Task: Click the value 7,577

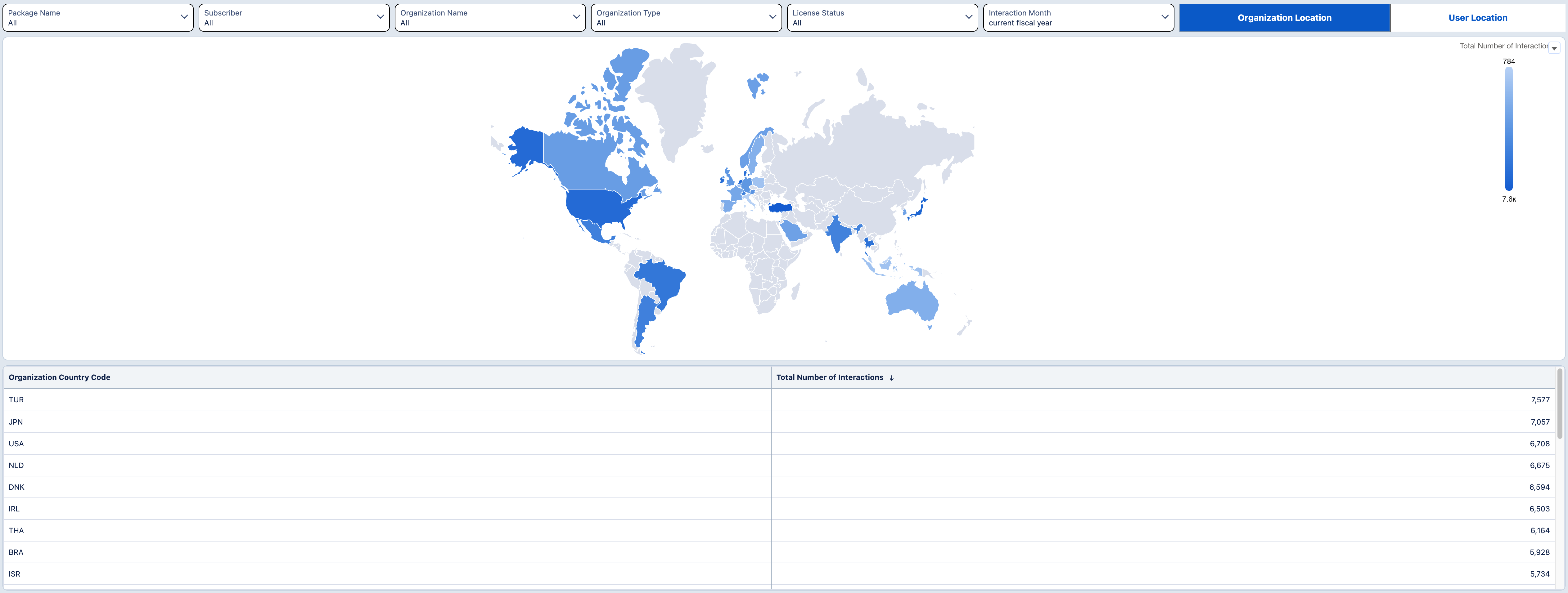Action: coord(1540,399)
